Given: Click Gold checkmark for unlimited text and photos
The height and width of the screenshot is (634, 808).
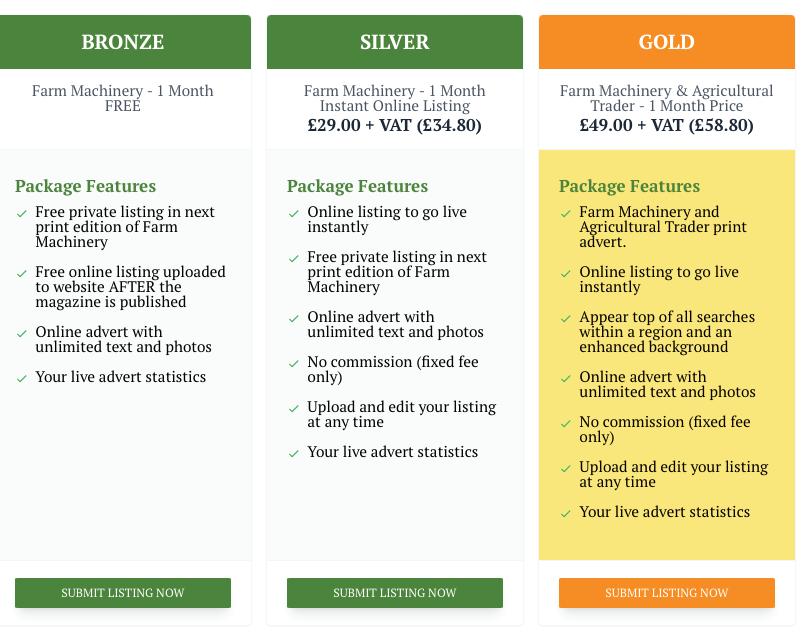Looking at the screenshot, I should [x=566, y=378].
